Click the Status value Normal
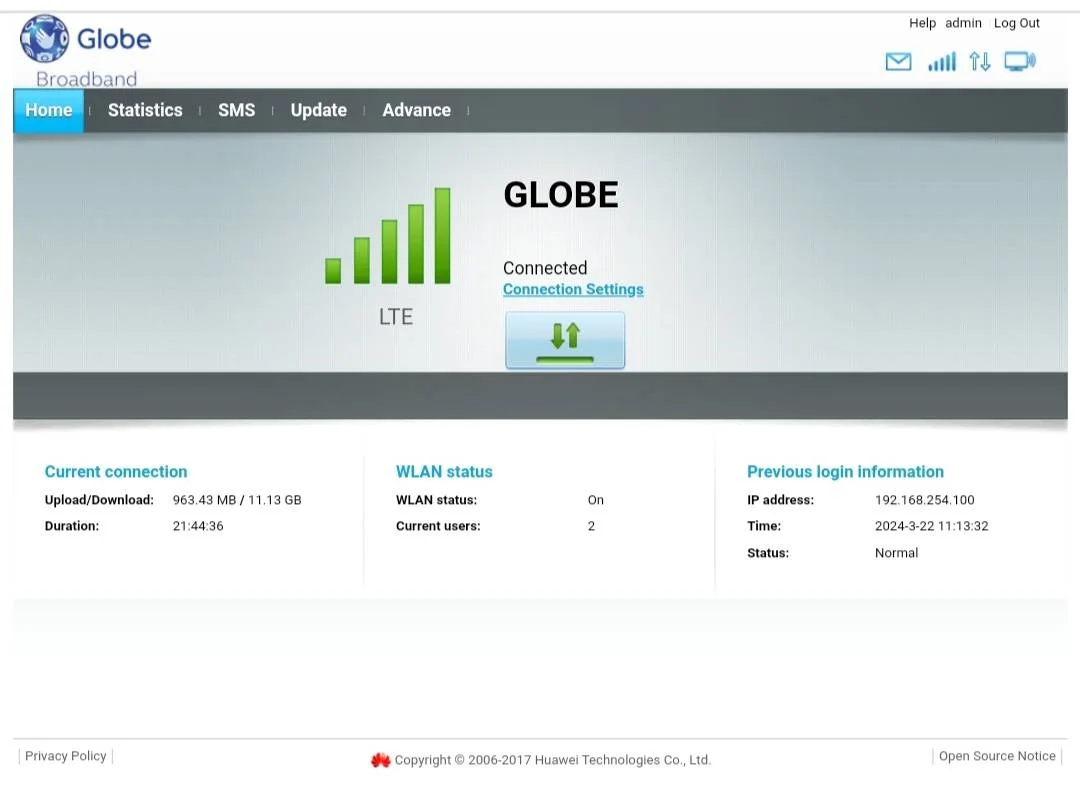 tap(896, 553)
